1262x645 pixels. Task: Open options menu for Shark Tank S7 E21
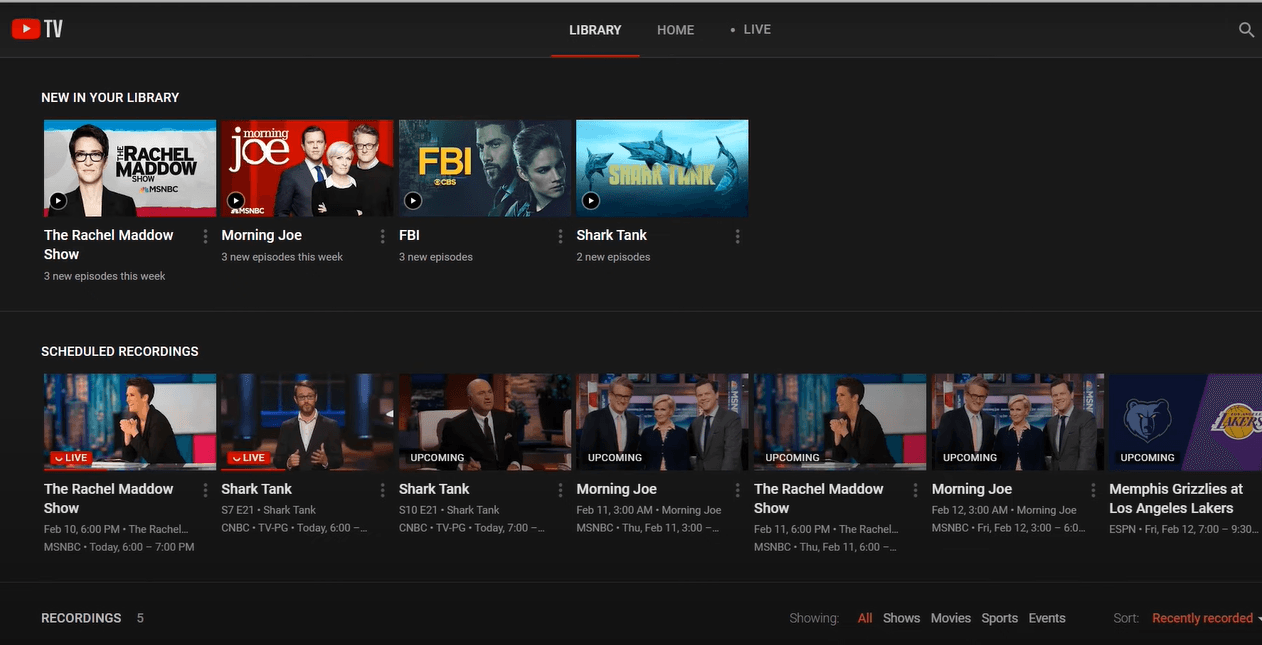pyautogui.click(x=383, y=490)
